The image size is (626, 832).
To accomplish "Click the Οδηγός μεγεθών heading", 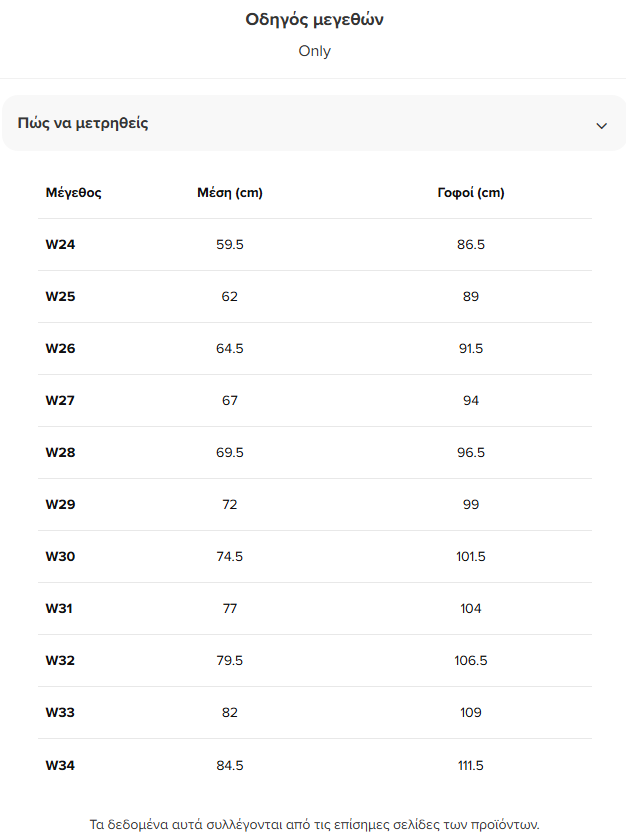I will pos(314,20).
